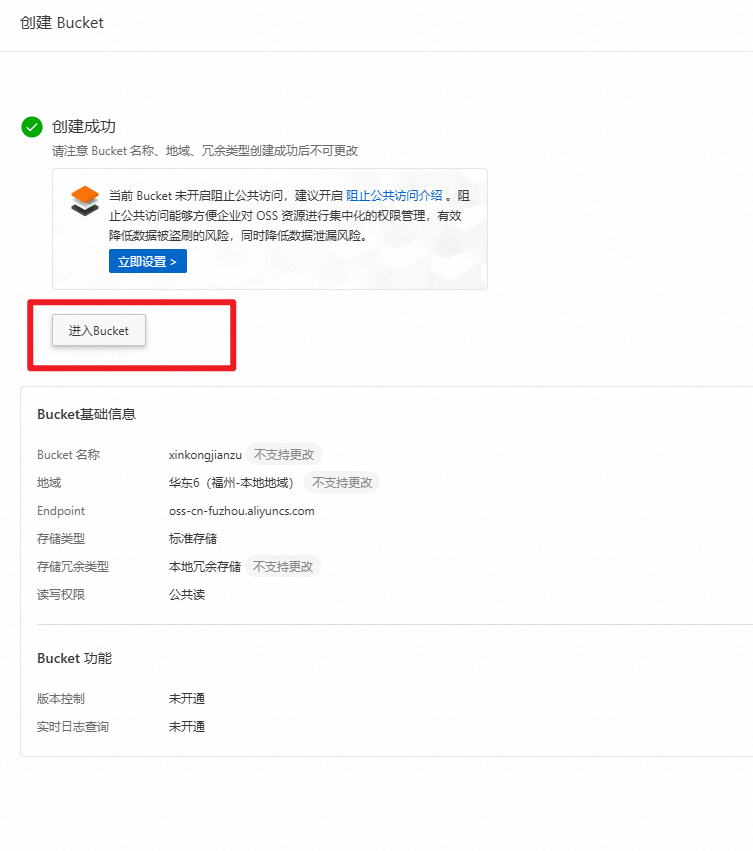Click the 未开通 value for 版本控制

(x=187, y=698)
